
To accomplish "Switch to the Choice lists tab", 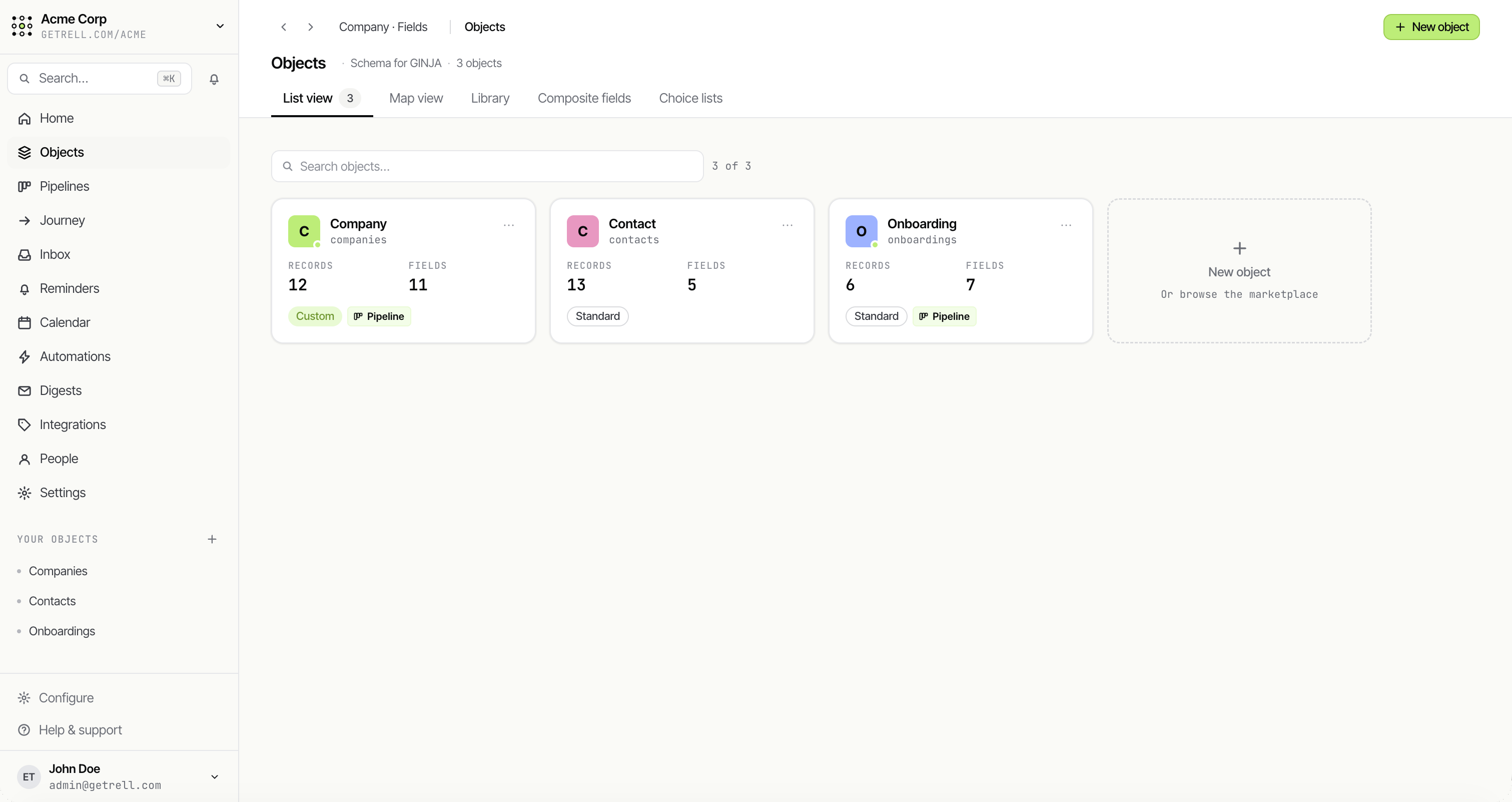I will click(690, 98).
